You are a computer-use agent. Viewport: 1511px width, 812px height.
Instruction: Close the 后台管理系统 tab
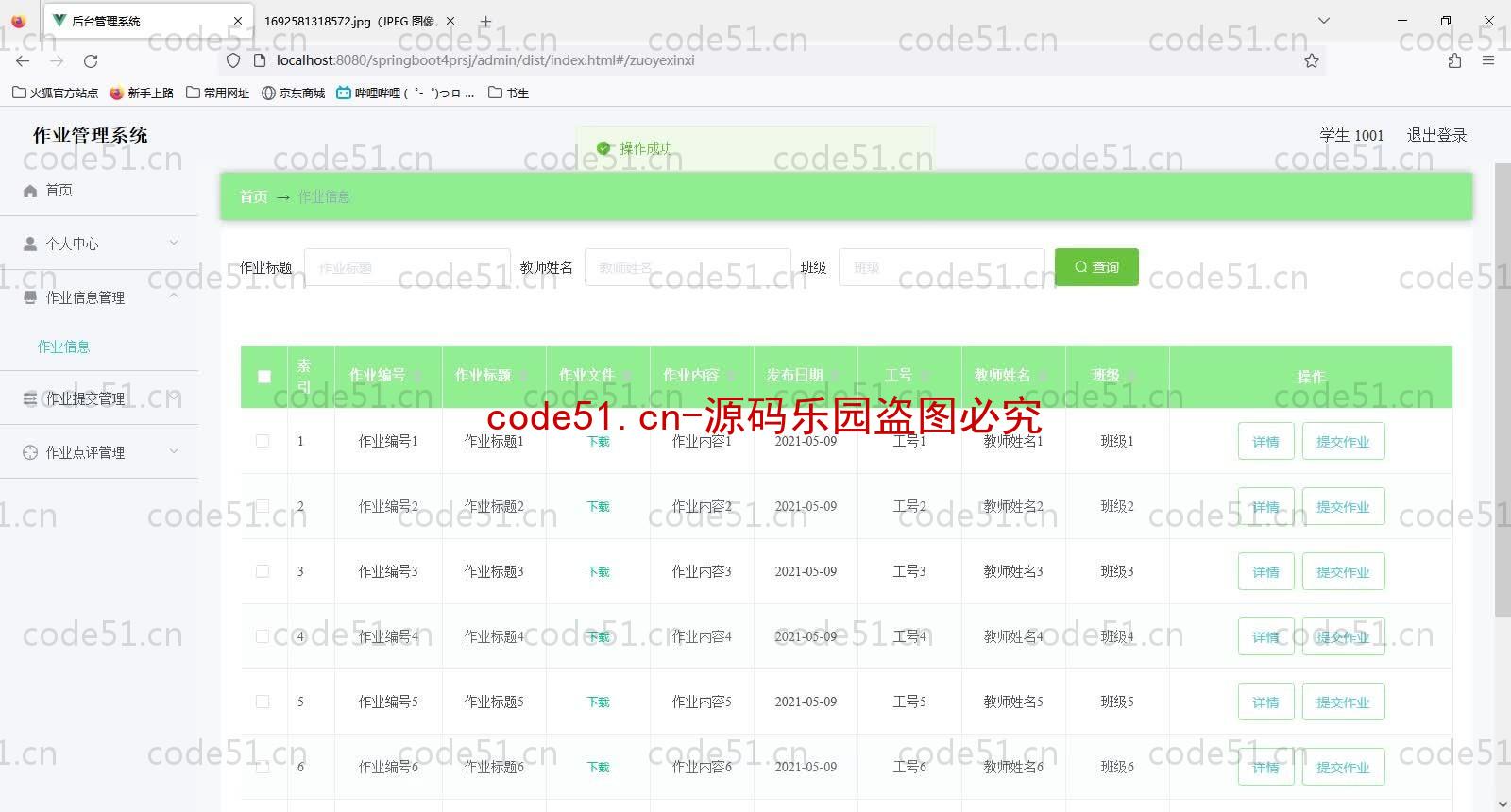237,21
